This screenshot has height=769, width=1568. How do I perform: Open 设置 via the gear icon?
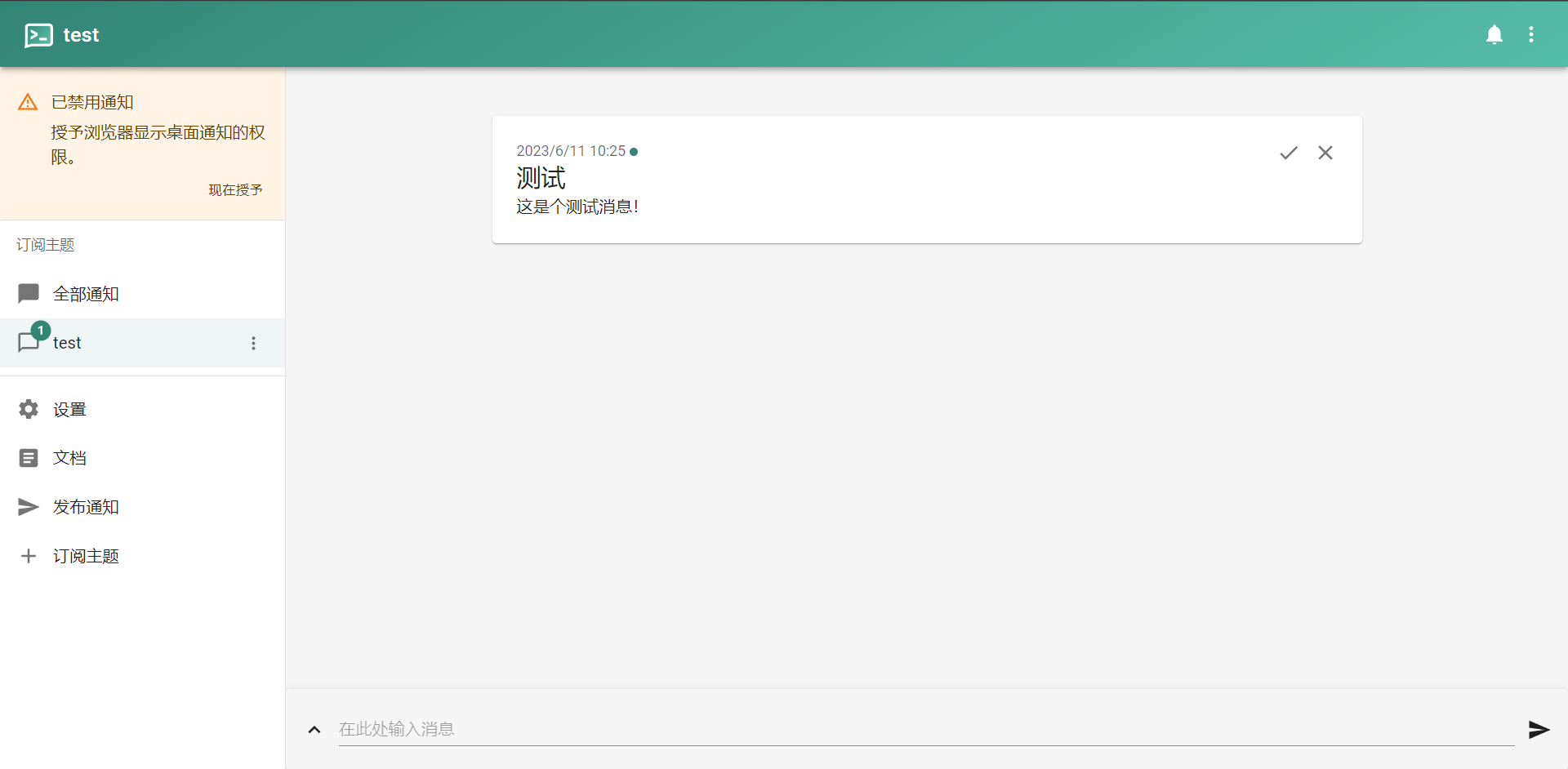tap(29, 409)
